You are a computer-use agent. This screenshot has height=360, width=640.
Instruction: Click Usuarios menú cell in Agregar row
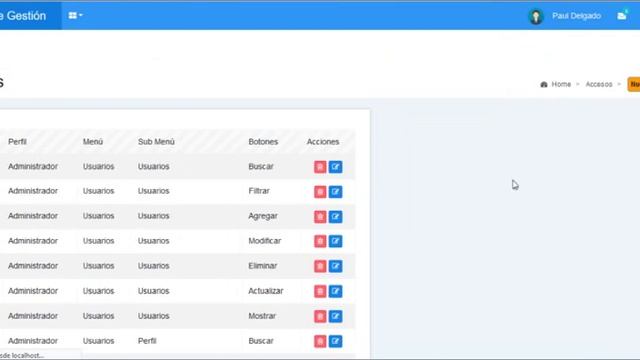(98, 216)
